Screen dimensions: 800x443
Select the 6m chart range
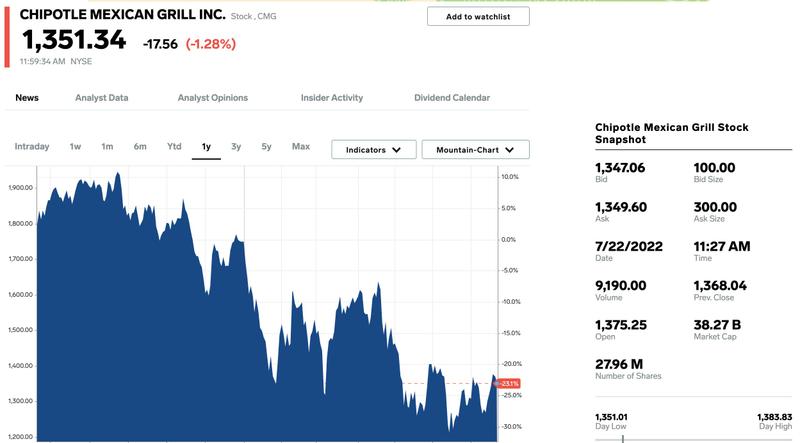[140, 146]
